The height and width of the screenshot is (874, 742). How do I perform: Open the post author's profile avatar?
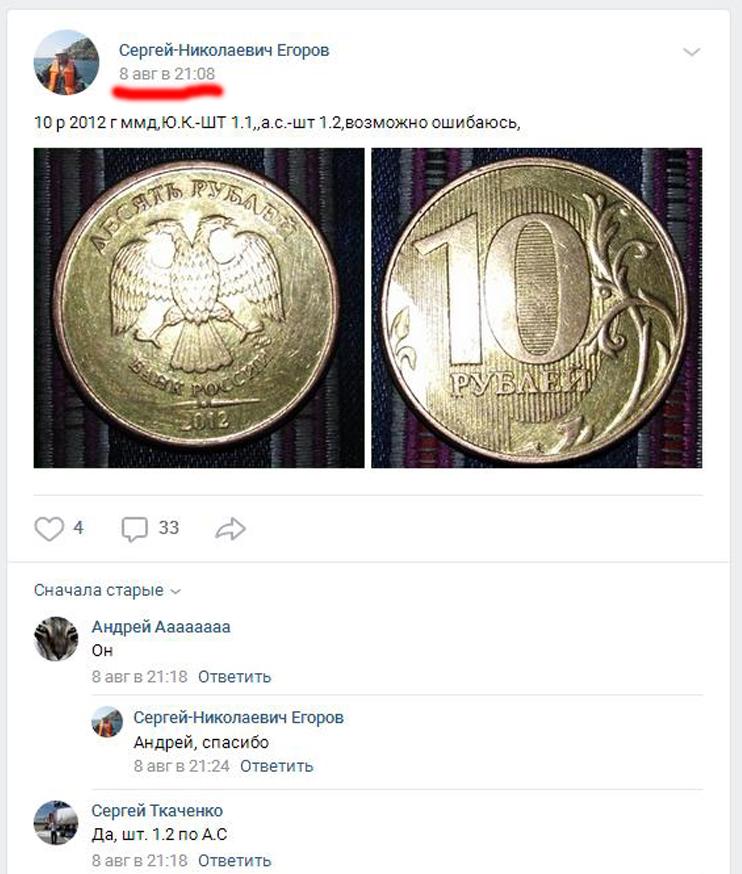(66, 62)
